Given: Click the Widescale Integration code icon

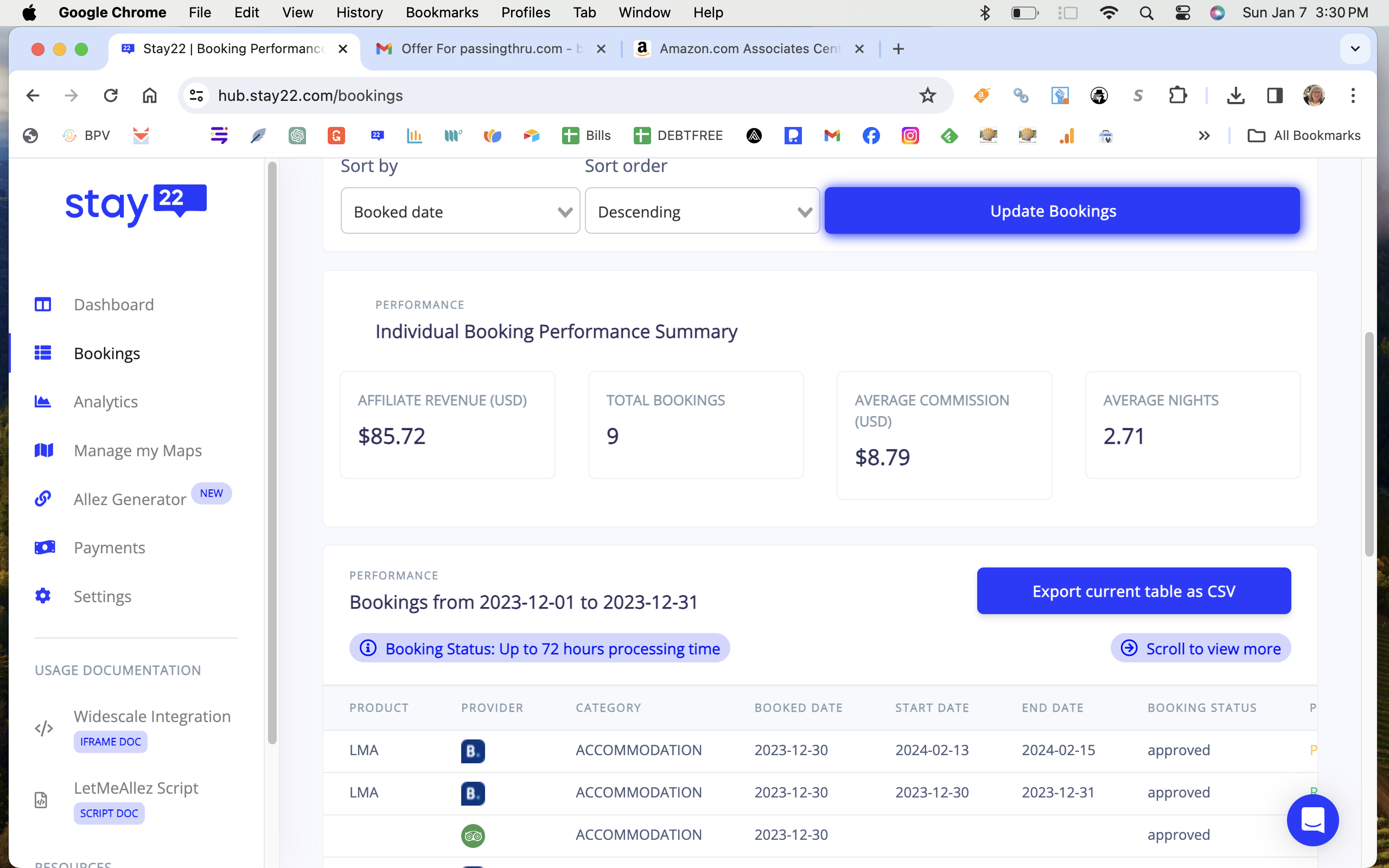Looking at the screenshot, I should (x=43, y=729).
